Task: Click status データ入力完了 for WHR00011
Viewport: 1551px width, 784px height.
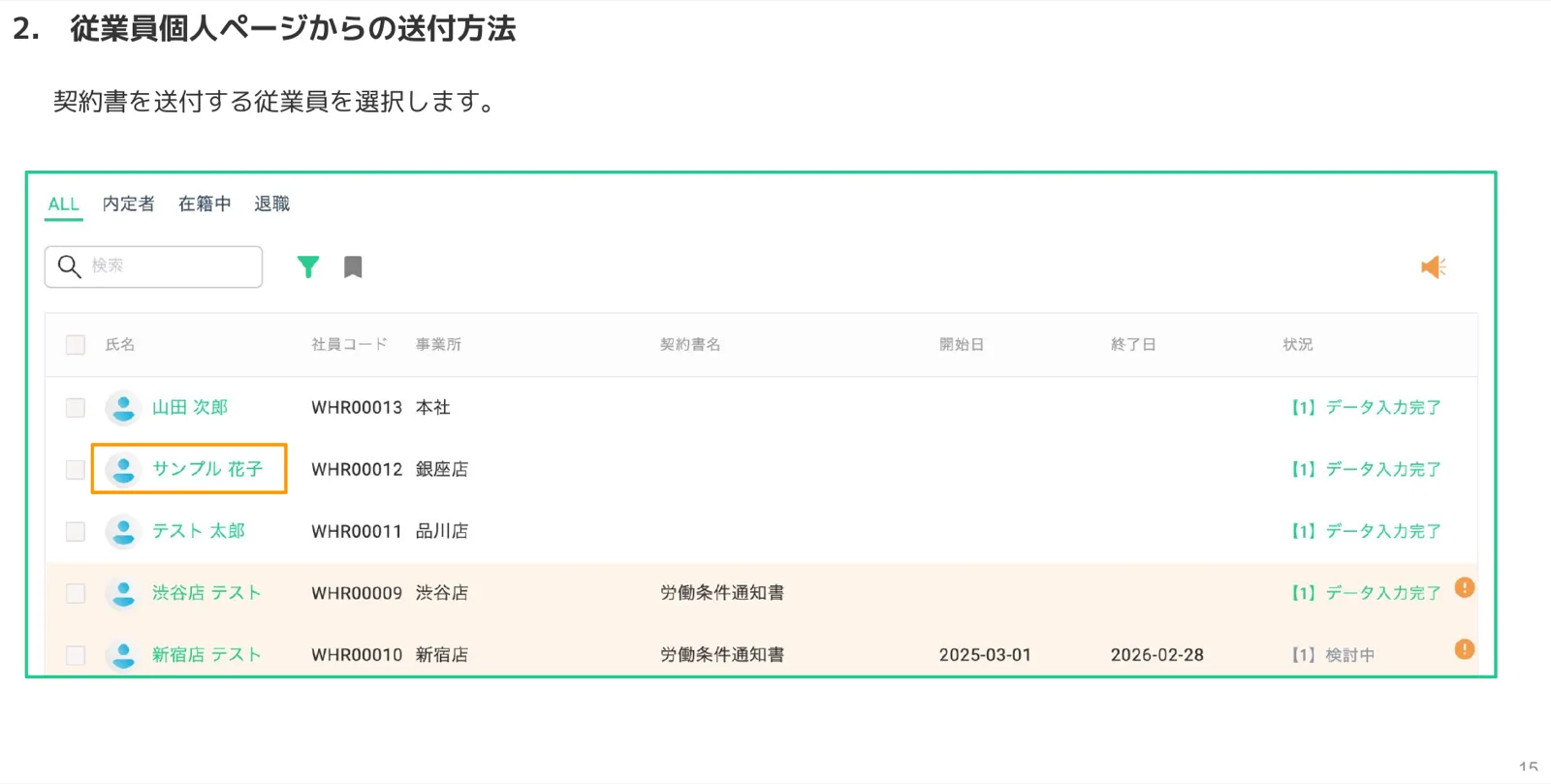Action: pyautogui.click(x=1365, y=532)
